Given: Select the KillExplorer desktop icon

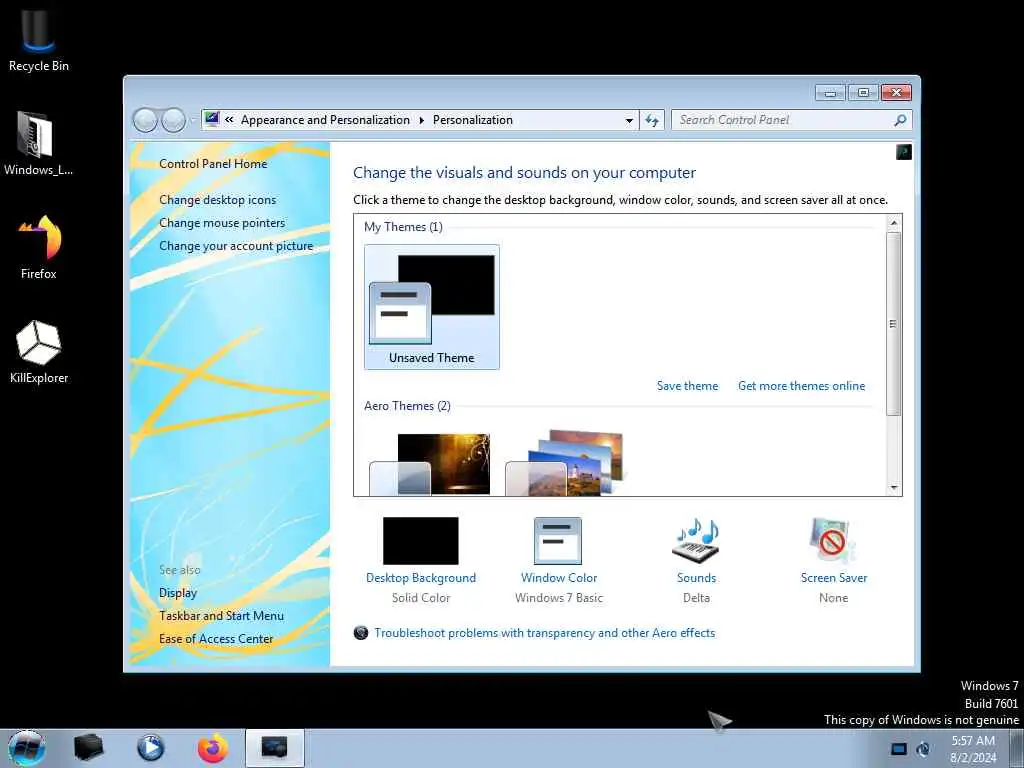Looking at the screenshot, I should click(x=39, y=351).
